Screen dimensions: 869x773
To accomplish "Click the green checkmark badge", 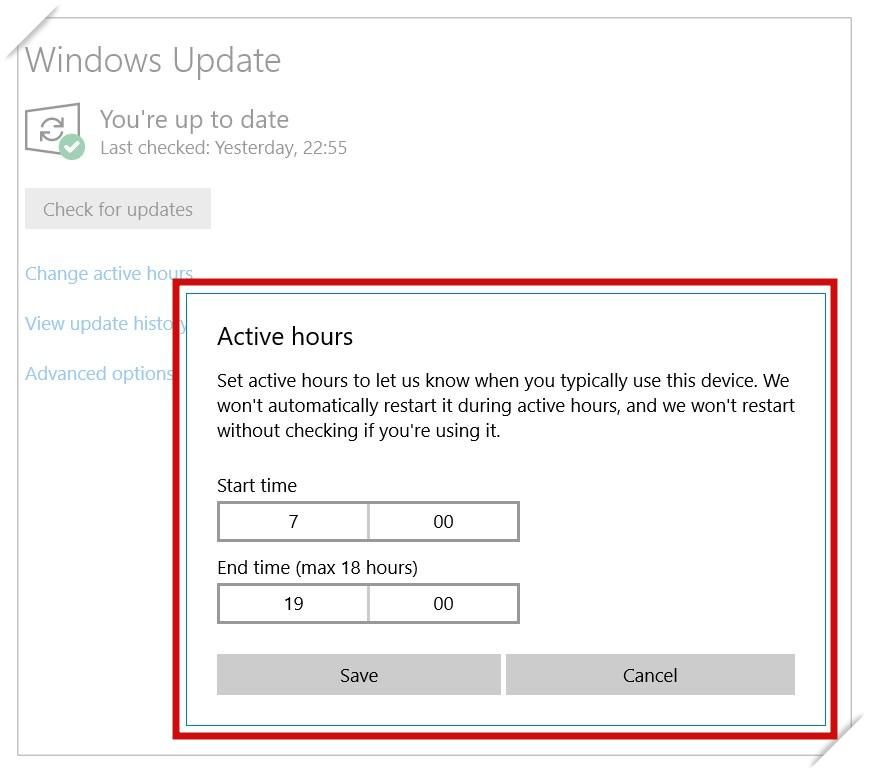I will pyautogui.click(x=71, y=147).
